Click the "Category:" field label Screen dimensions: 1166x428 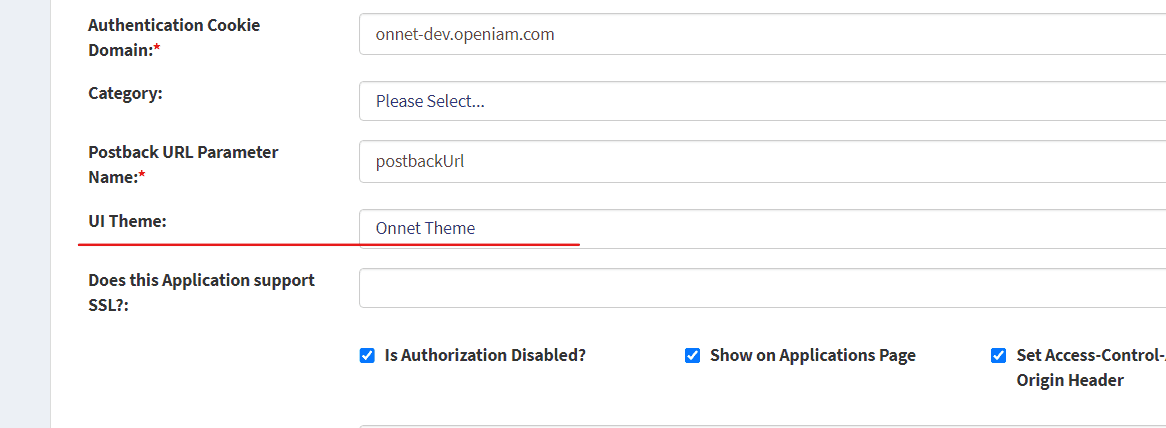[x=125, y=93]
